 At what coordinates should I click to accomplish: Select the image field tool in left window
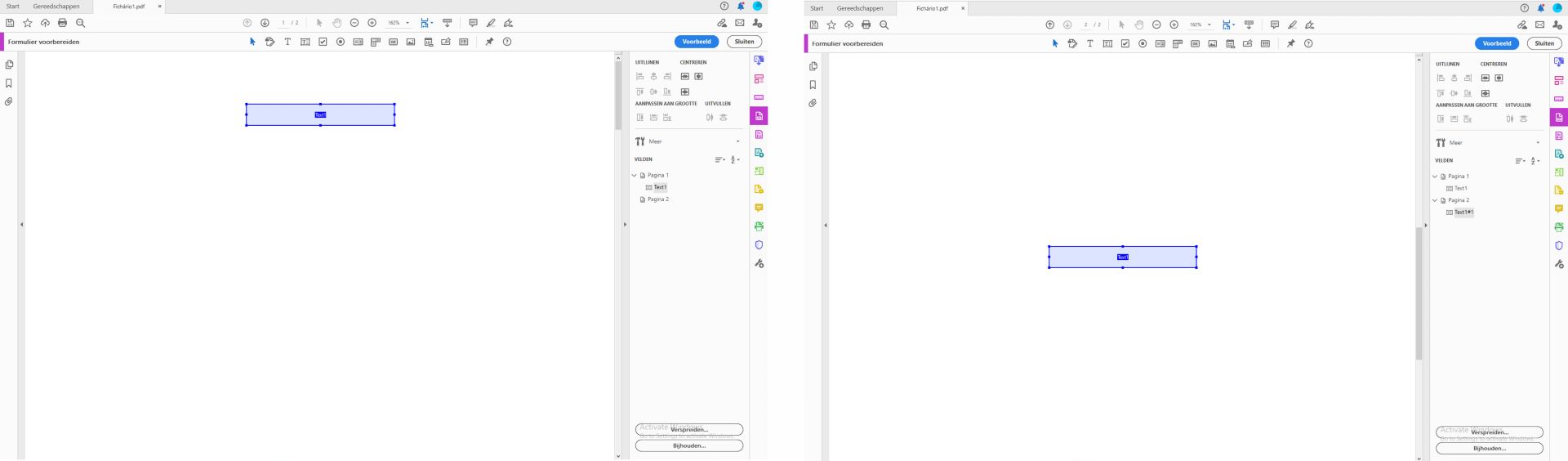tap(411, 42)
